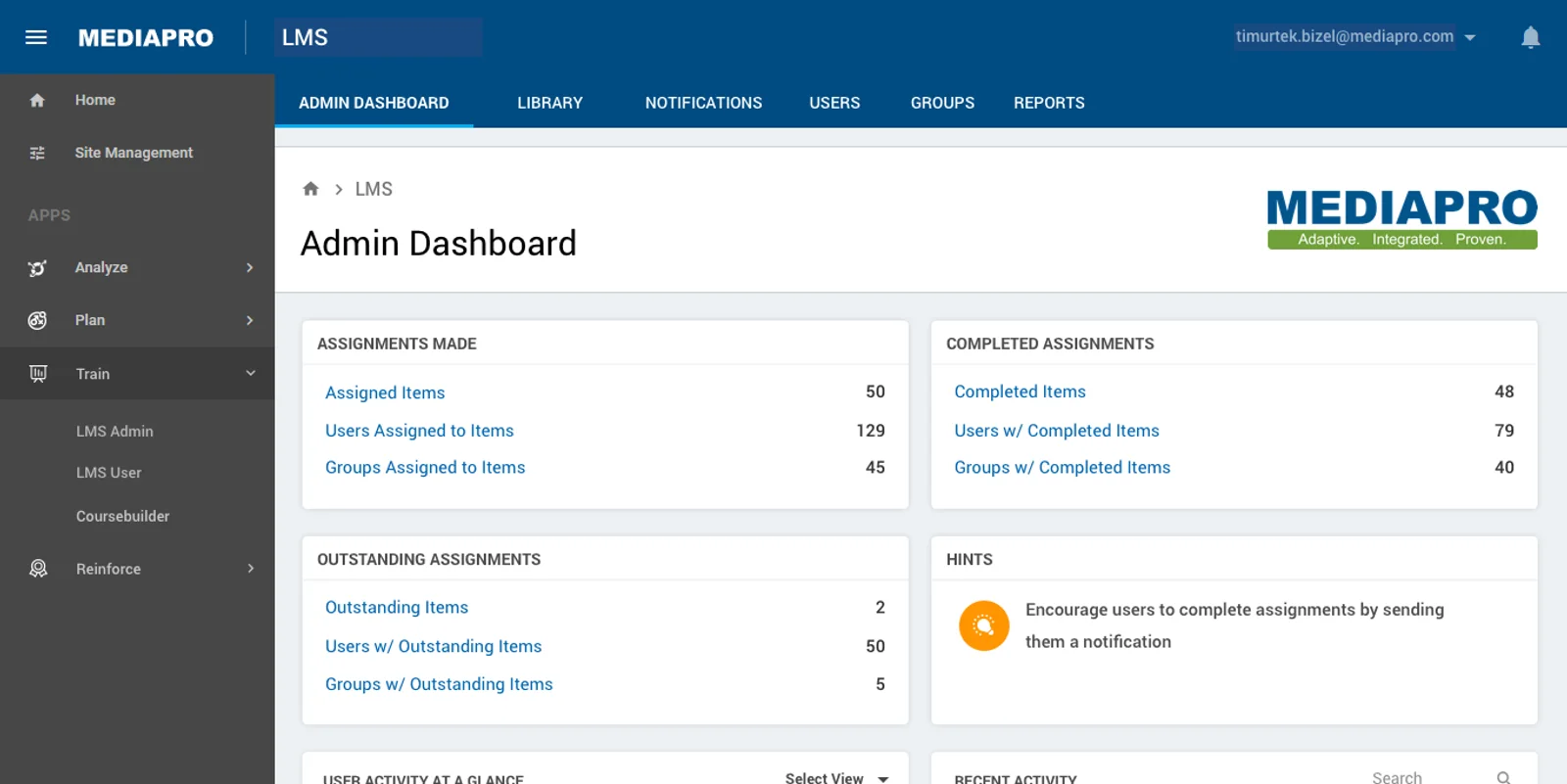Expand the Plan submenu chevron
Viewport: 1567px width, 784px height.
[x=250, y=320]
